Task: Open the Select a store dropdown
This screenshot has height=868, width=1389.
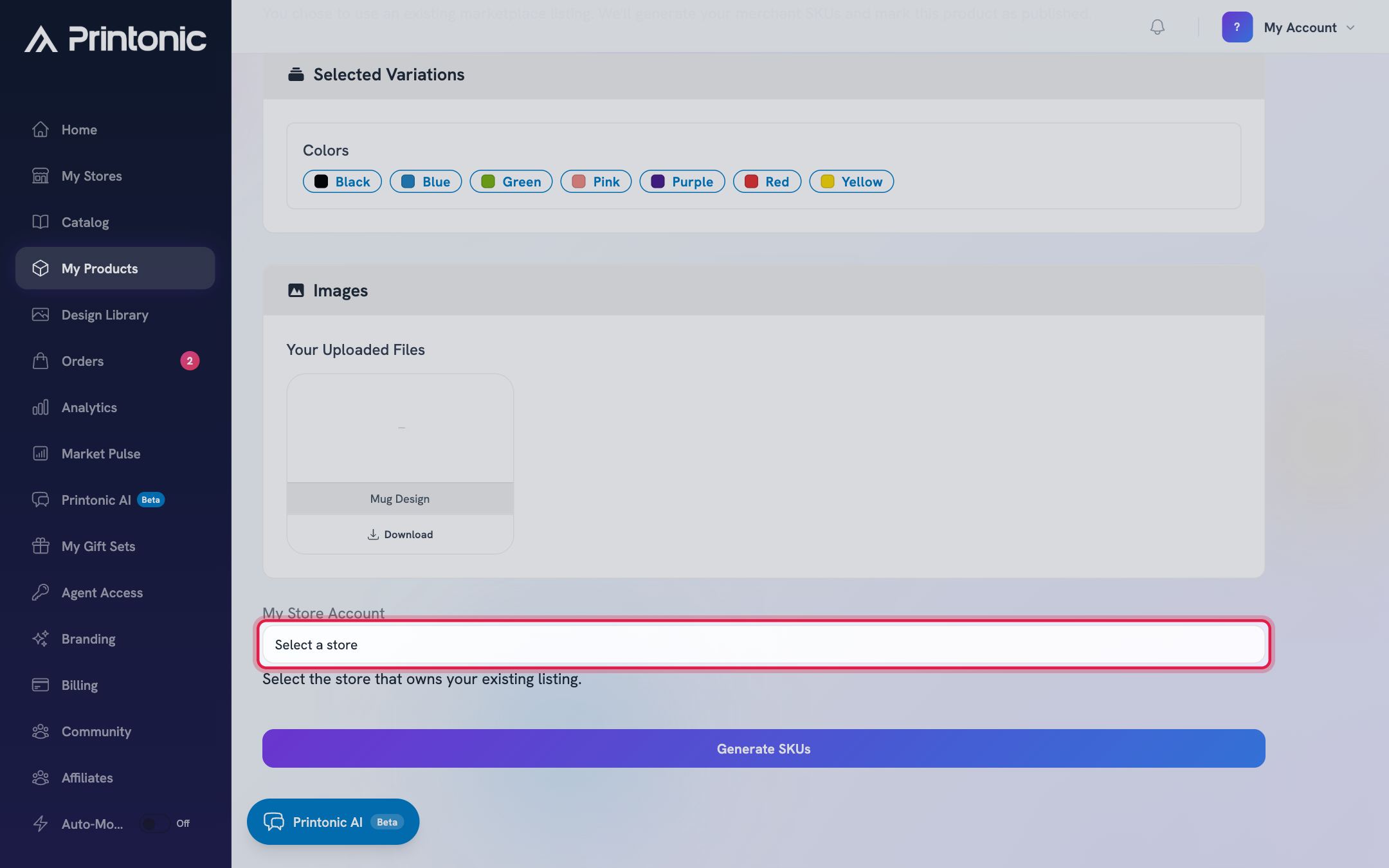Action: click(x=763, y=644)
